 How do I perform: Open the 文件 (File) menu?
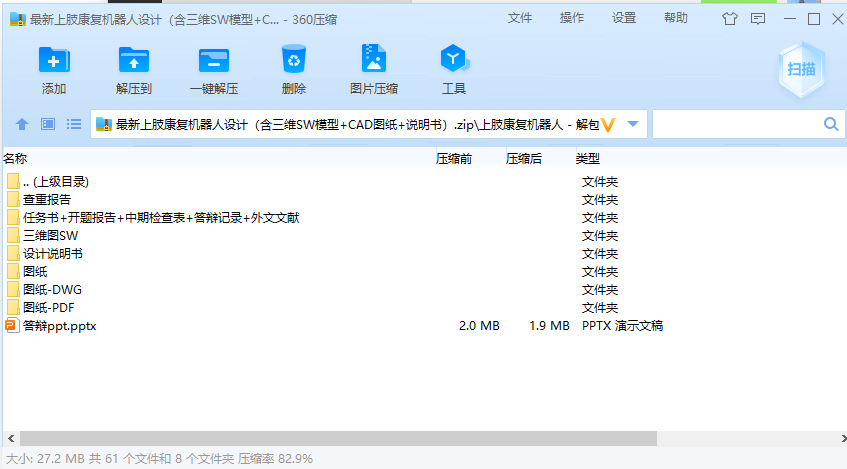coord(520,18)
